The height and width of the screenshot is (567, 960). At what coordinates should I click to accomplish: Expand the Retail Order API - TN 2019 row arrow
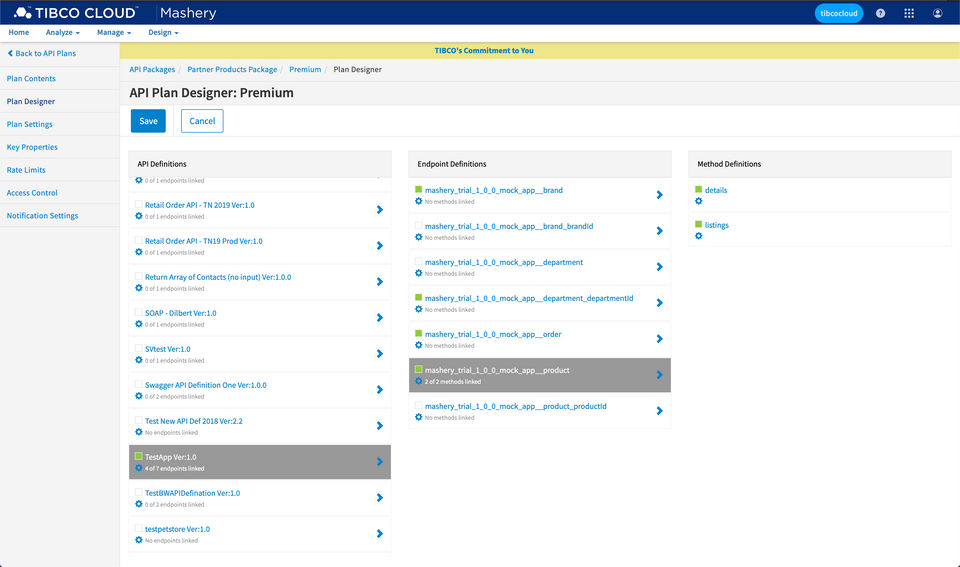(380, 210)
